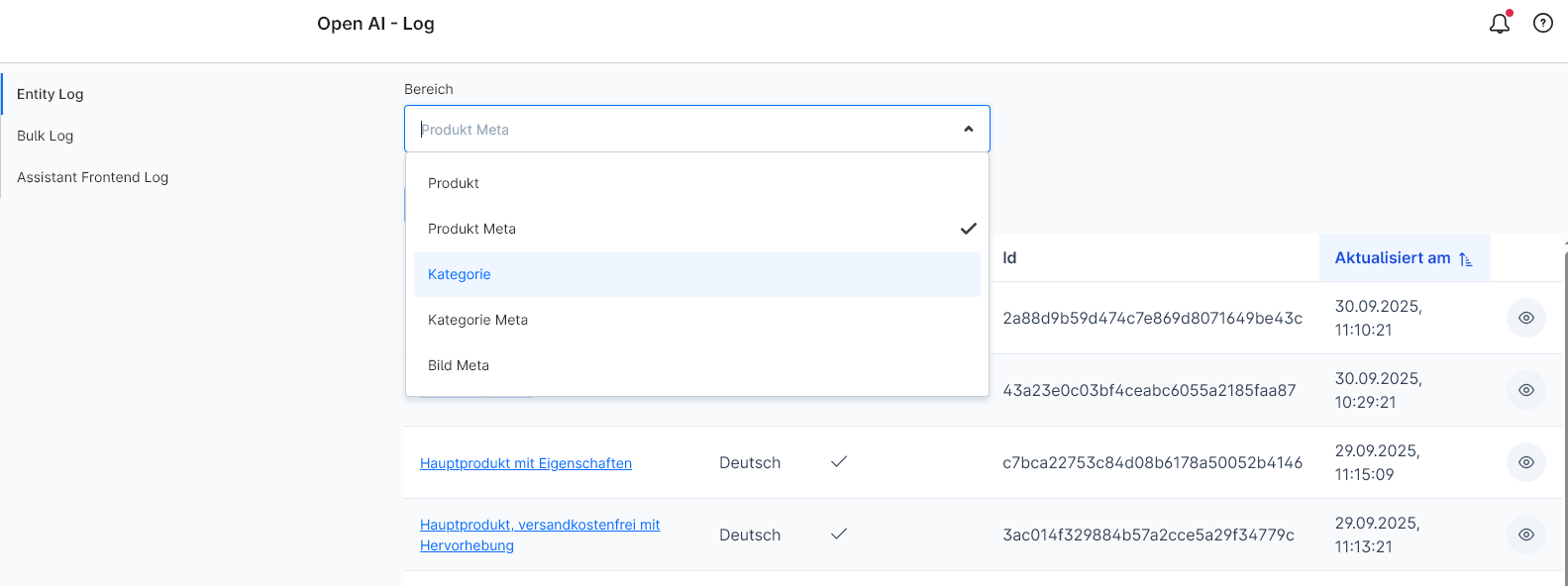Viewport: 1568px width, 586px height.
Task: Click the Id column header
Action: (x=1009, y=257)
